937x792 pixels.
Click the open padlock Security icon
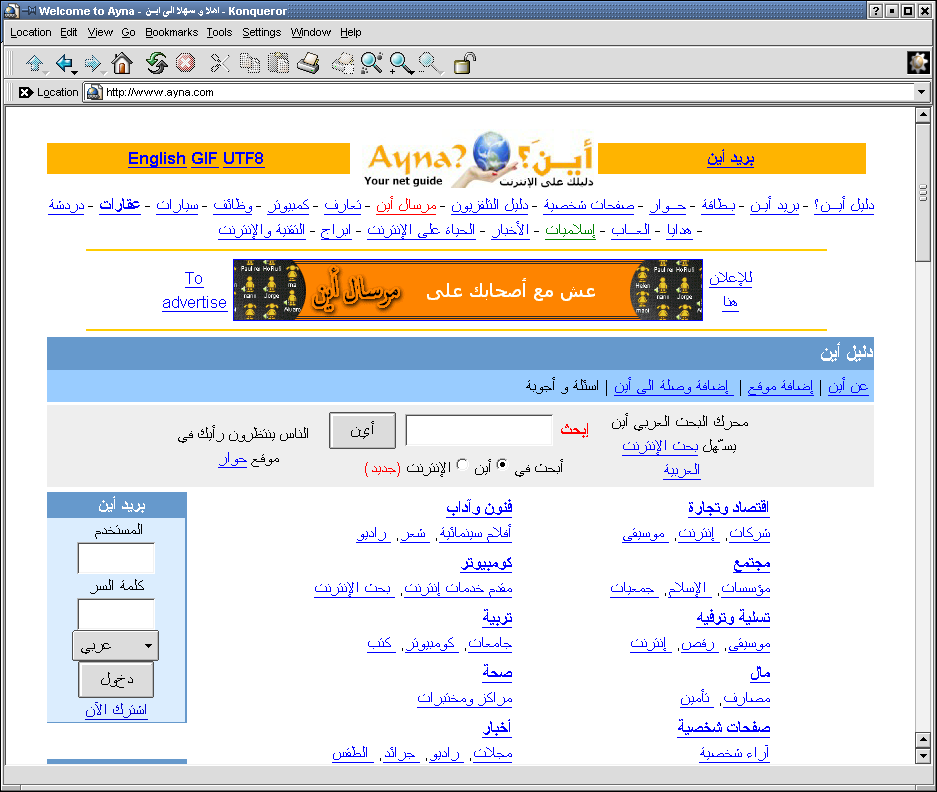(464, 64)
